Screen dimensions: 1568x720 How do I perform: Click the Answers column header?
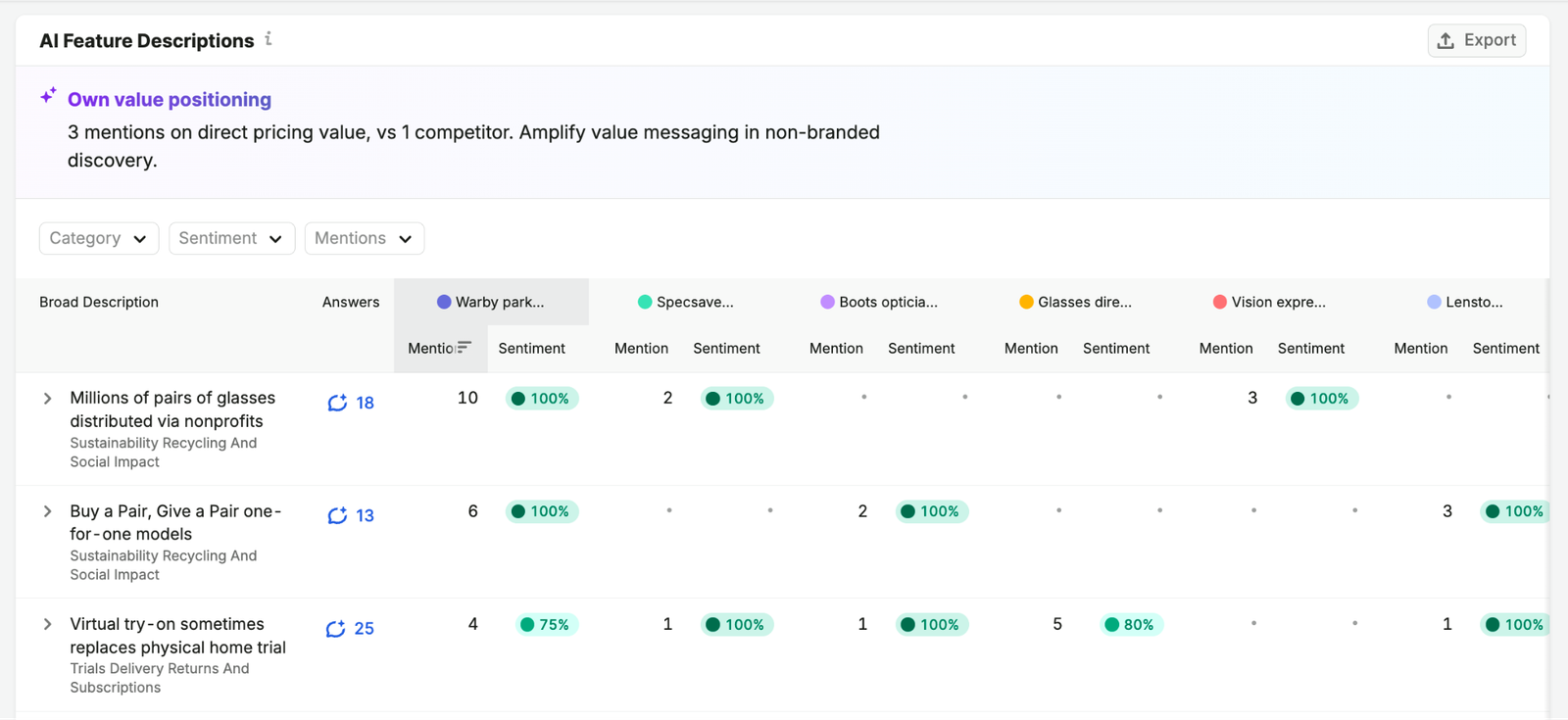(351, 302)
